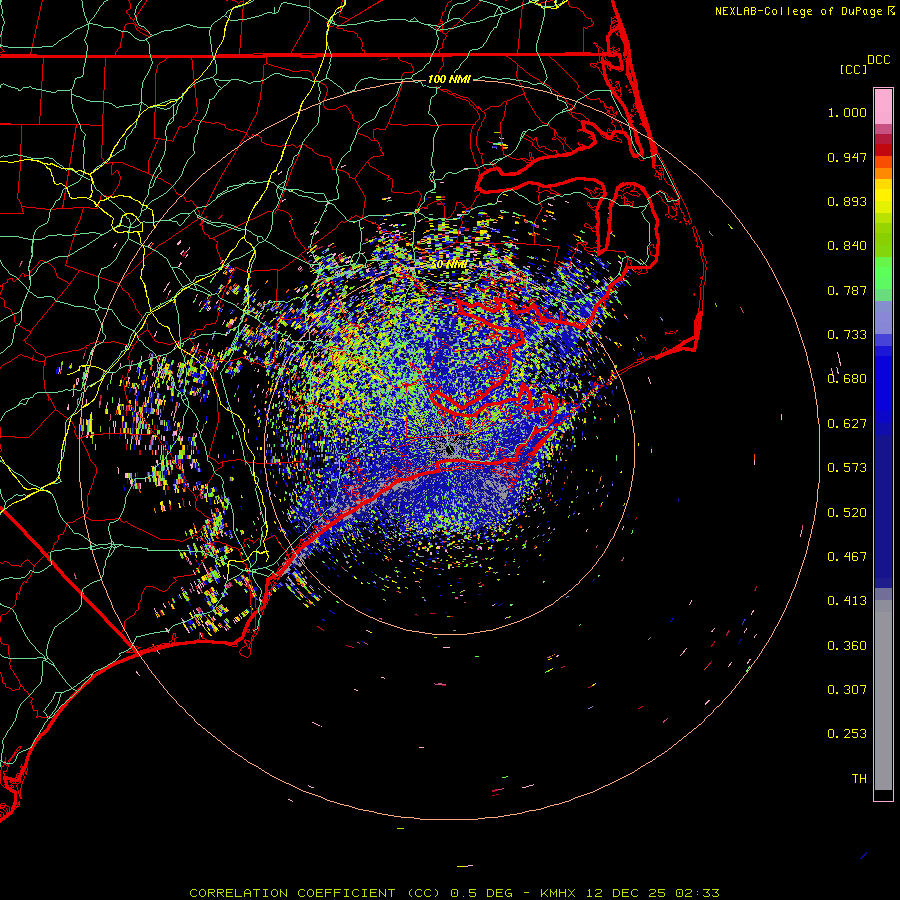The width and height of the screenshot is (900, 900).
Task: Select the 0.787 legend value
Action: click(x=847, y=290)
